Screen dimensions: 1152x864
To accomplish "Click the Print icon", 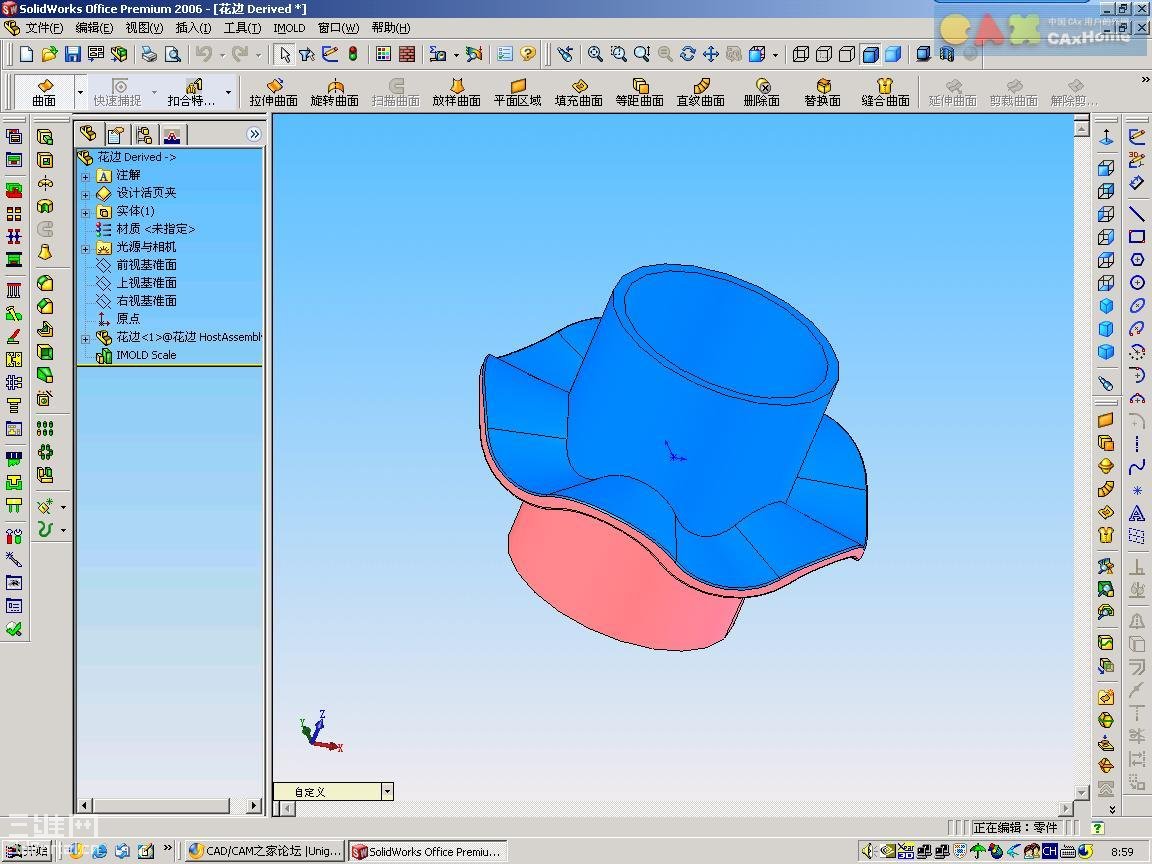I will pyautogui.click(x=149, y=54).
